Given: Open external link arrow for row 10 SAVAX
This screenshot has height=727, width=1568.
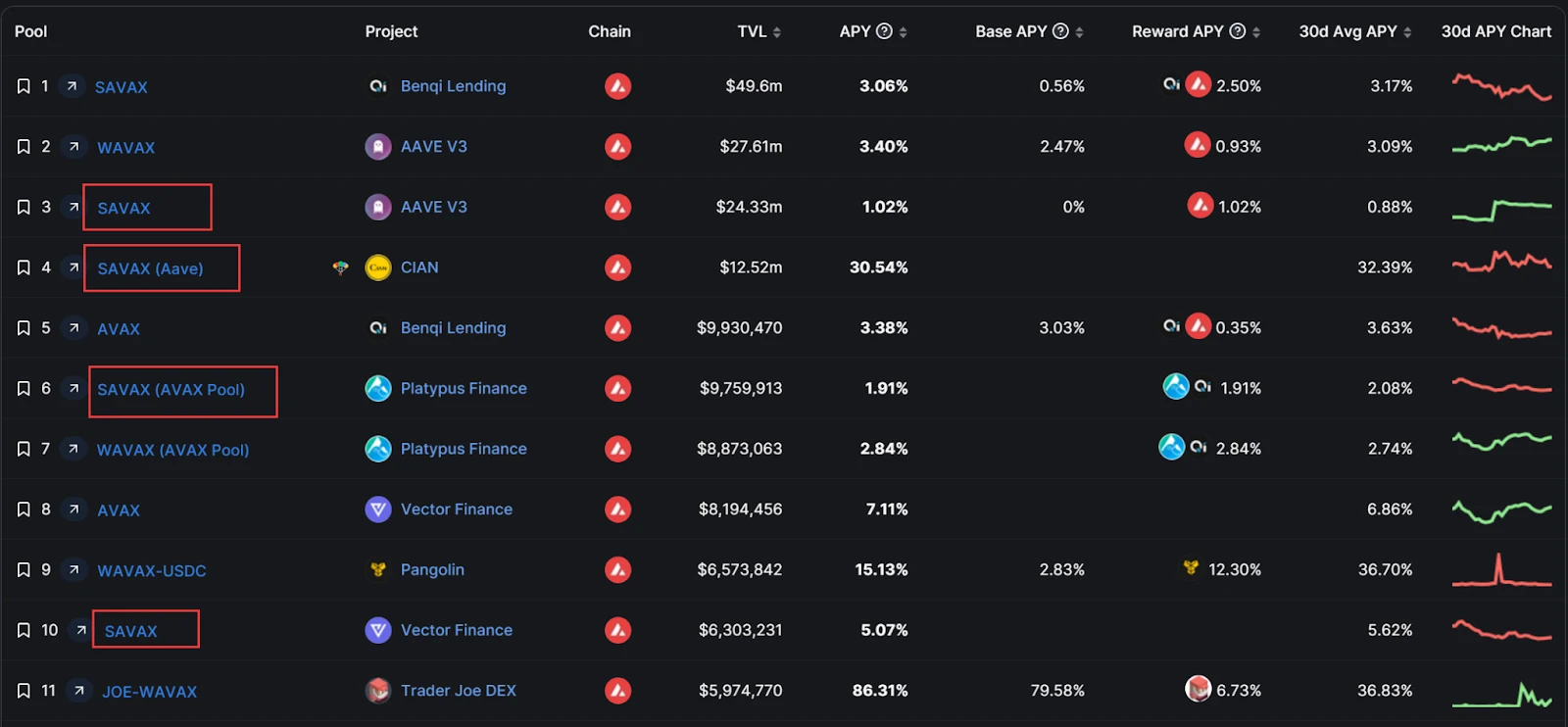Looking at the screenshot, I should 81,630.
